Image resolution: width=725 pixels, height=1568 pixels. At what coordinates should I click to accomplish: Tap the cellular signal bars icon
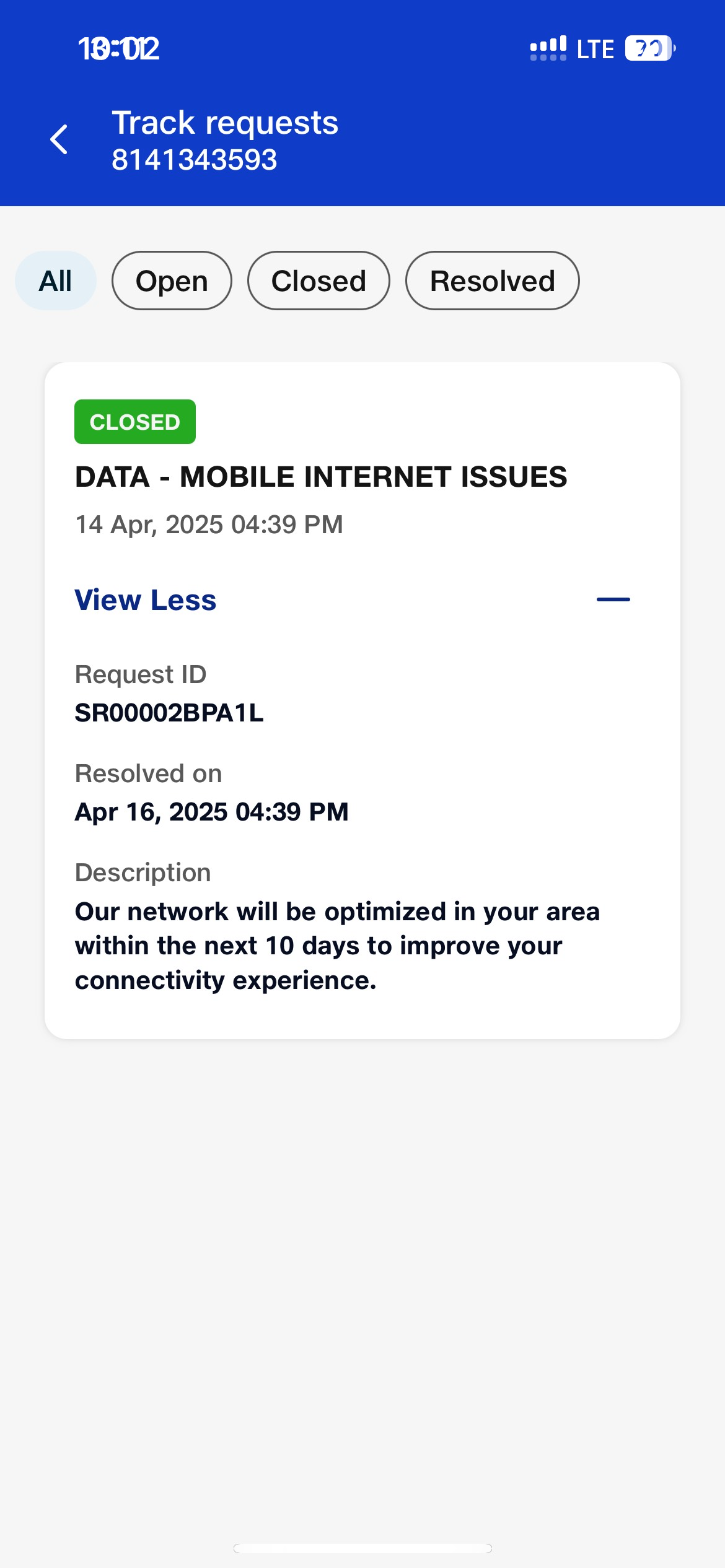[x=548, y=48]
